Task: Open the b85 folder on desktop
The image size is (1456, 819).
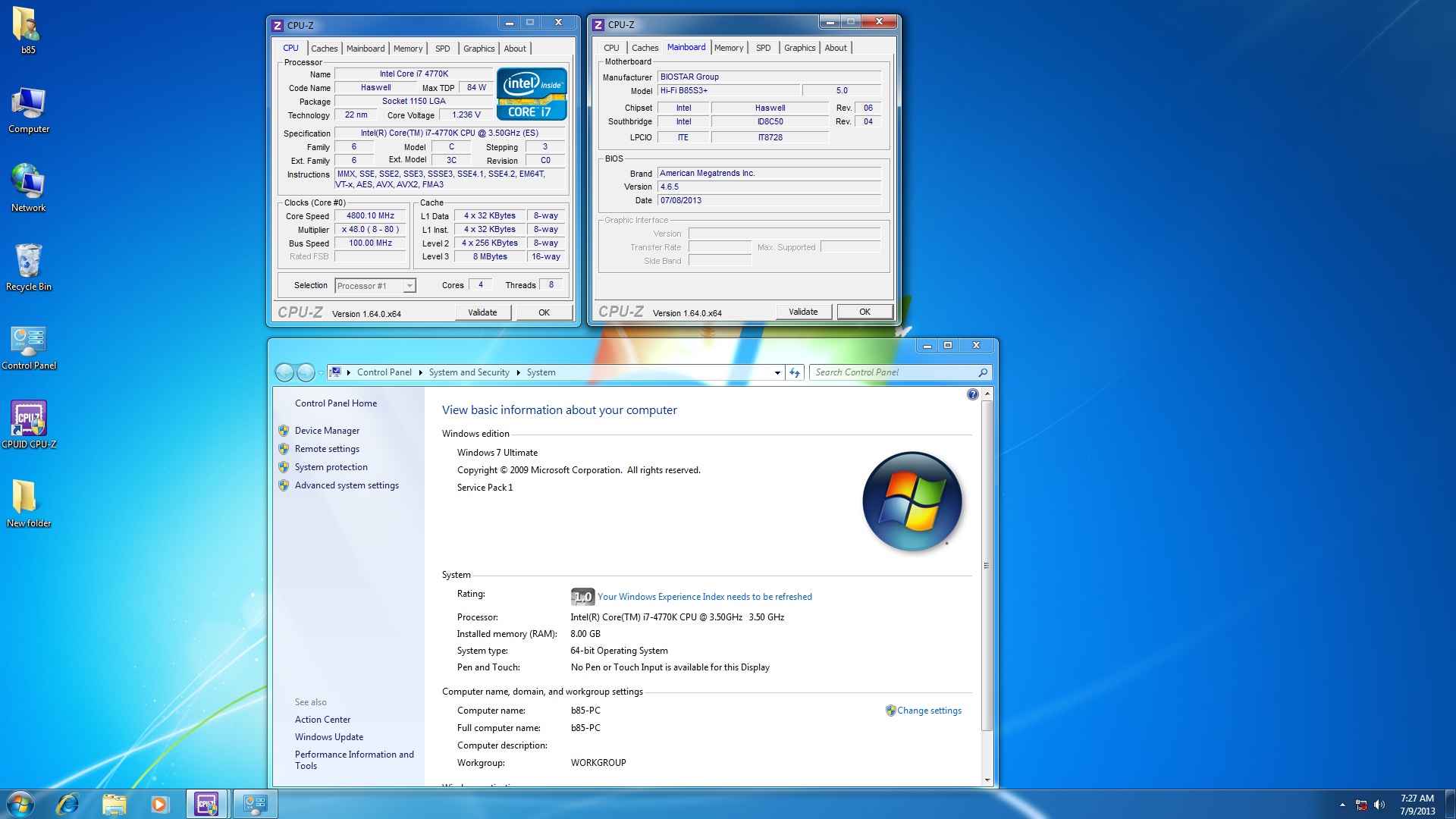Action: tap(26, 25)
